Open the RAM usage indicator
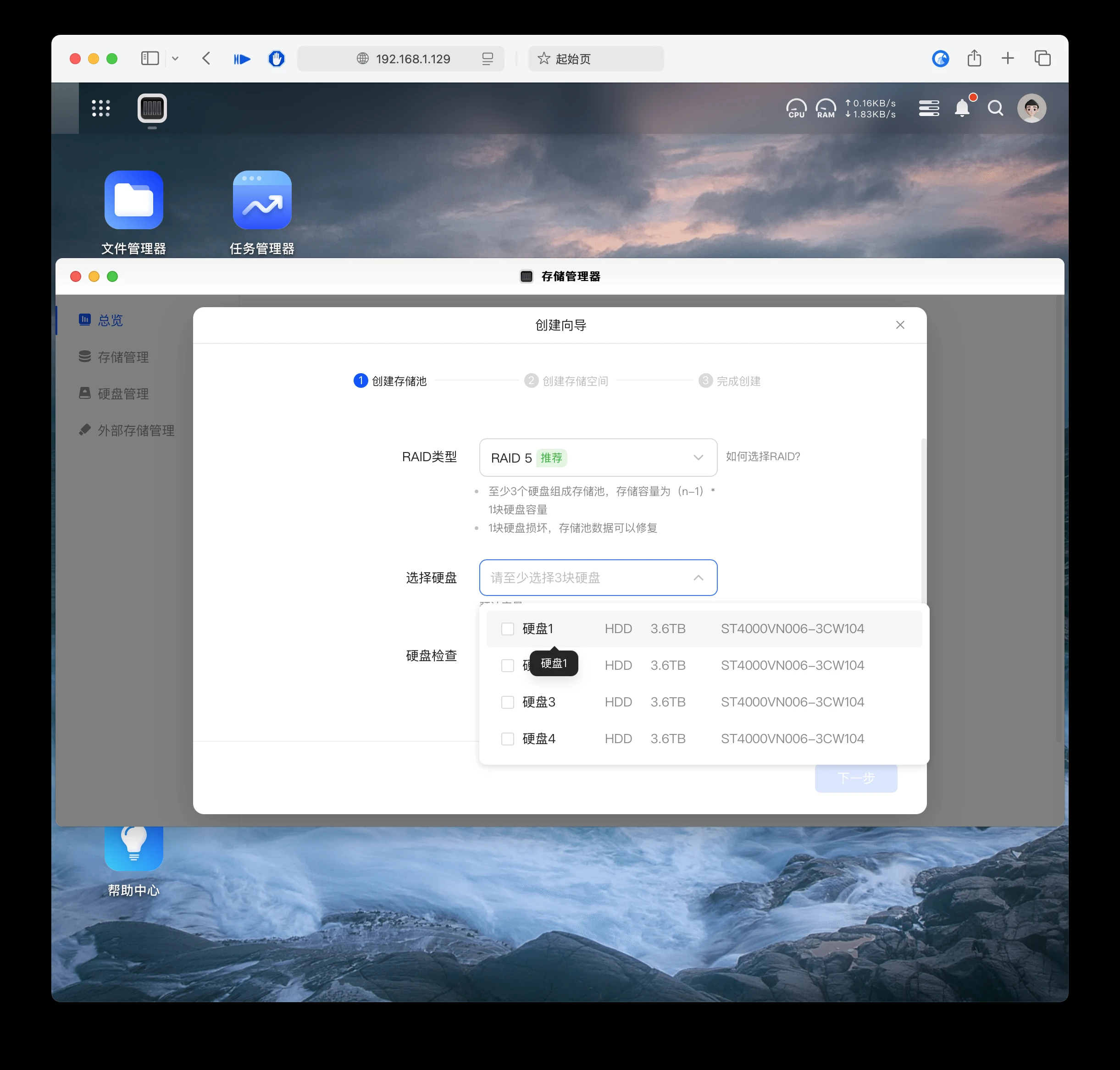Viewport: 1120px width, 1070px height. (826, 108)
